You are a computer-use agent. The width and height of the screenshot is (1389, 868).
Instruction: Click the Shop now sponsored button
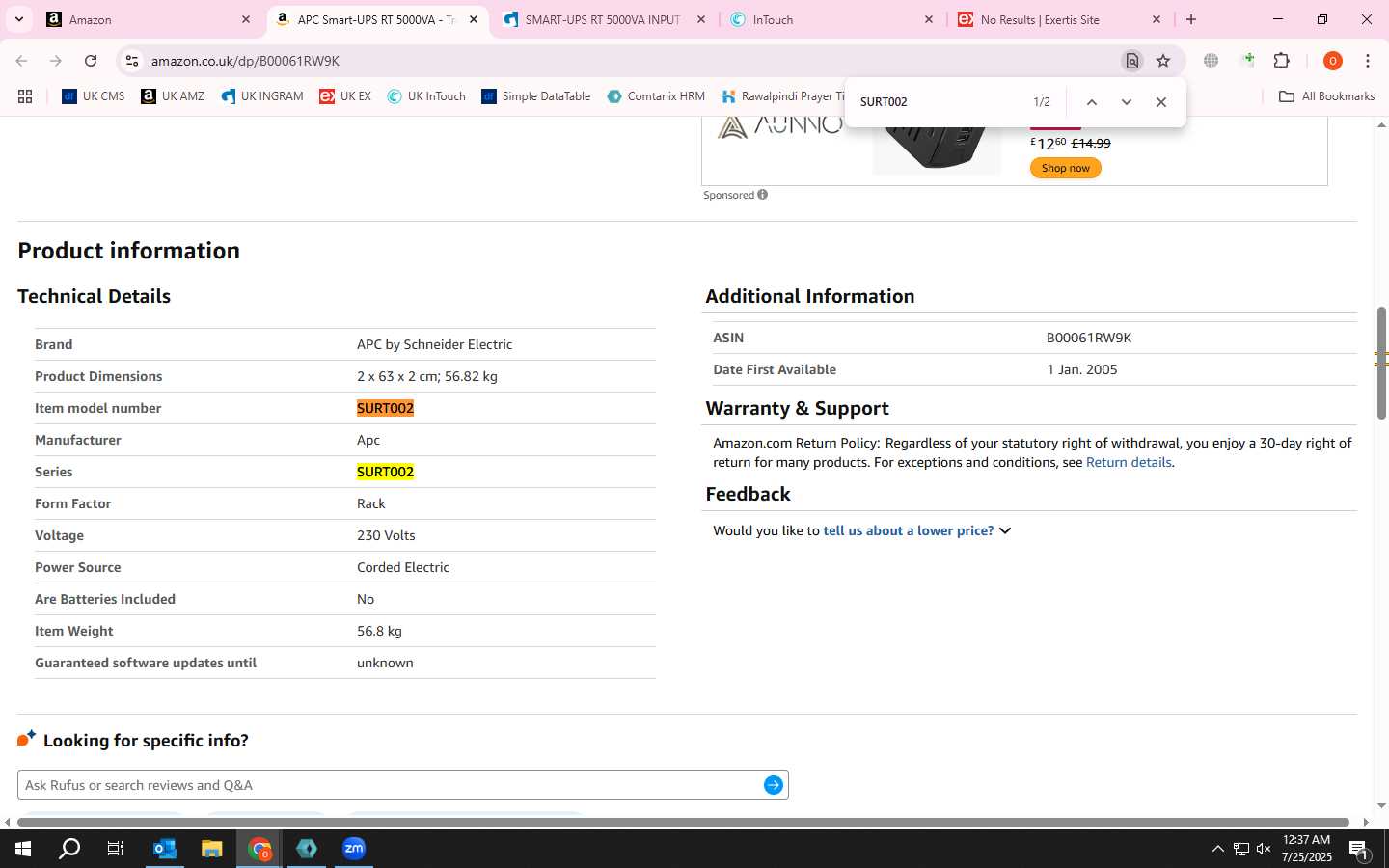coord(1065,168)
